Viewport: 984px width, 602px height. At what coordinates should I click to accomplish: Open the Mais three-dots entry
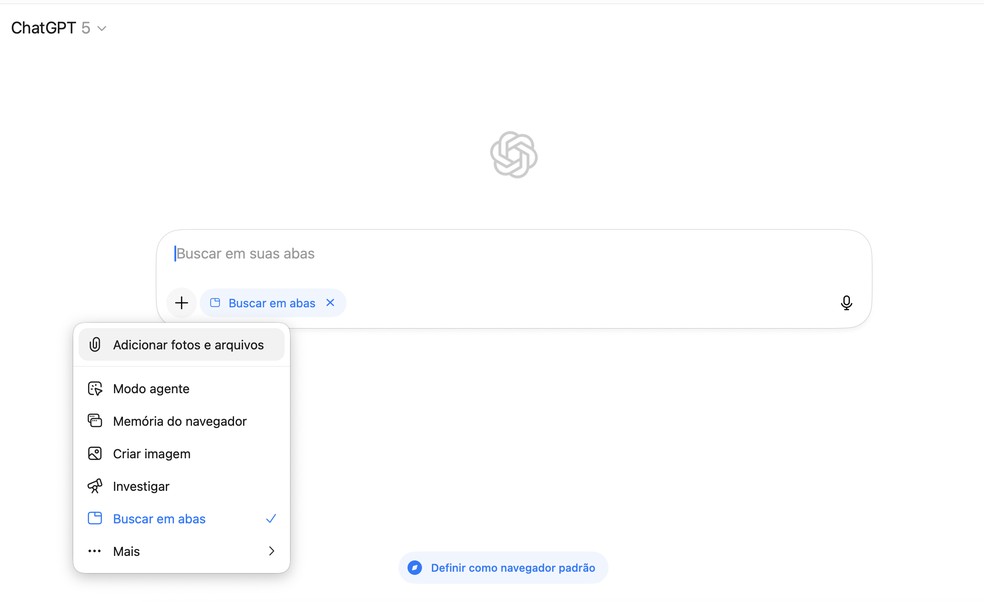[x=181, y=551]
